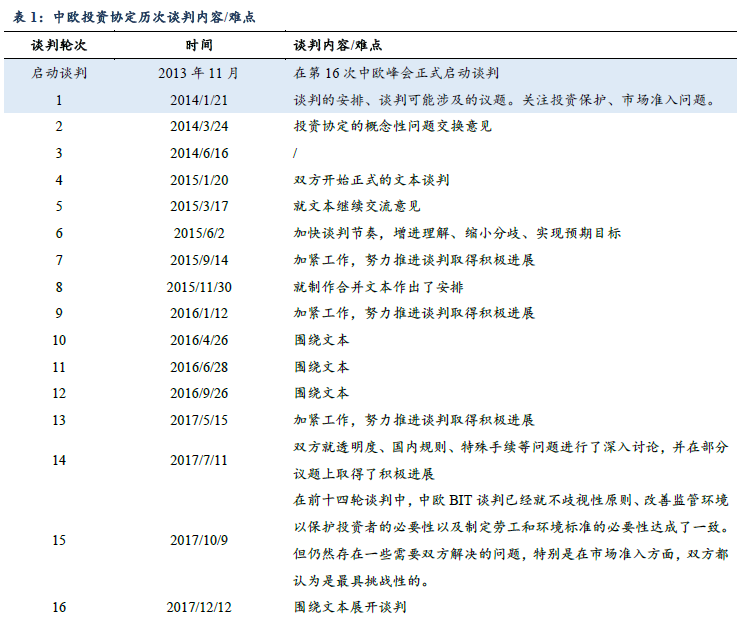742x627 pixels.
Task: Click the date 2017/10/9
Action: [x=199, y=540]
